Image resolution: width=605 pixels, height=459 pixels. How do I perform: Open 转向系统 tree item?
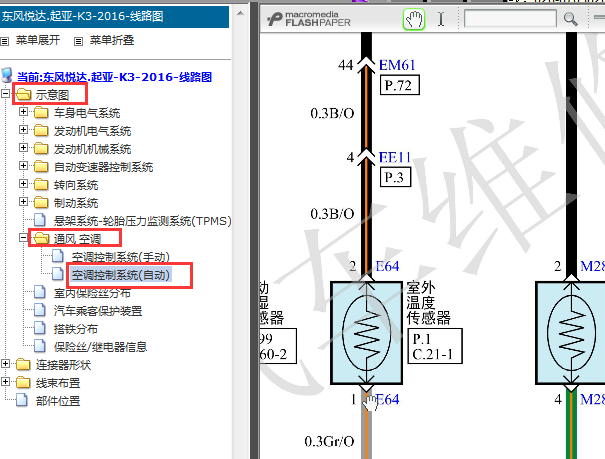pos(76,185)
